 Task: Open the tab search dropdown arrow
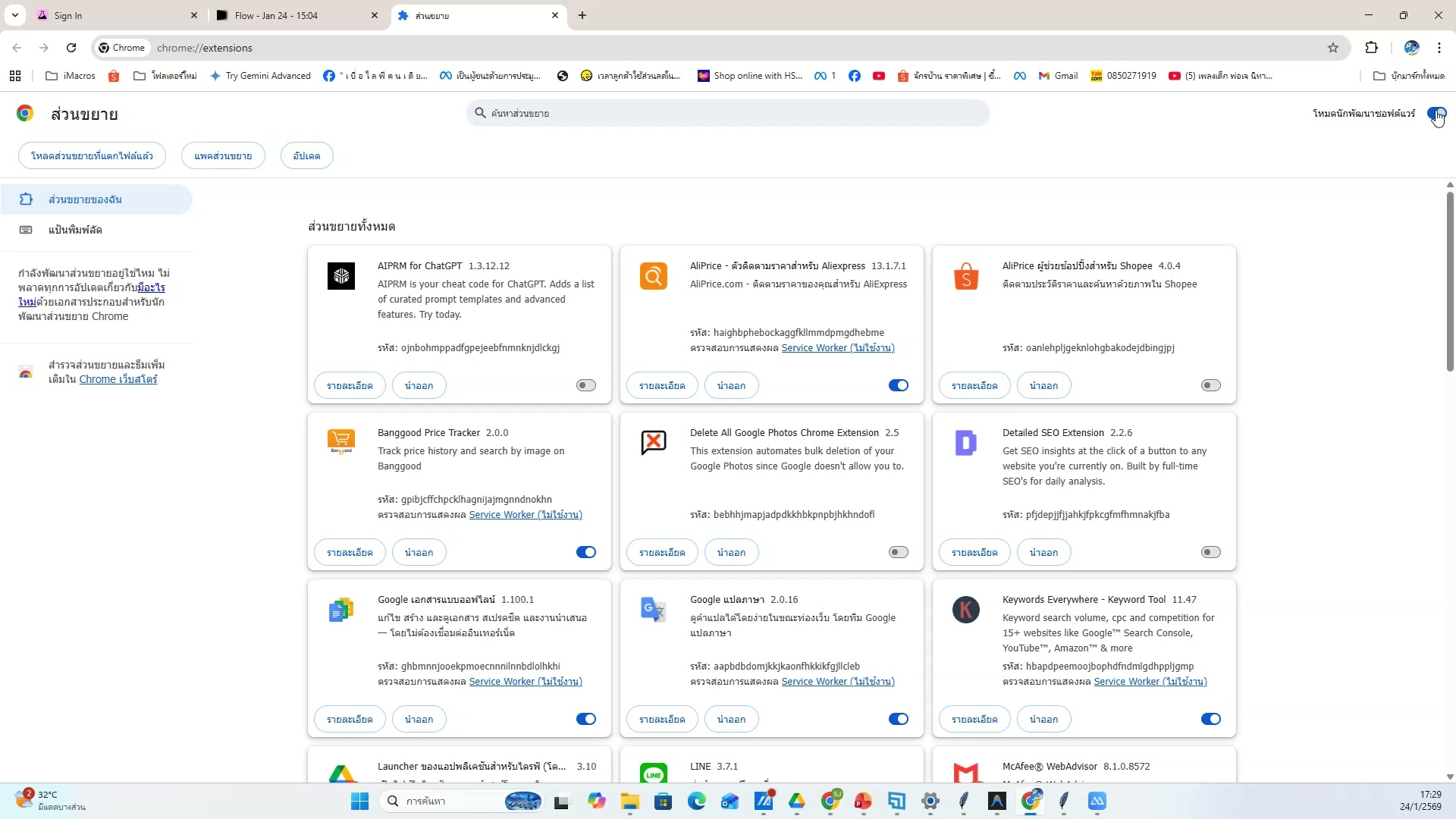14,15
